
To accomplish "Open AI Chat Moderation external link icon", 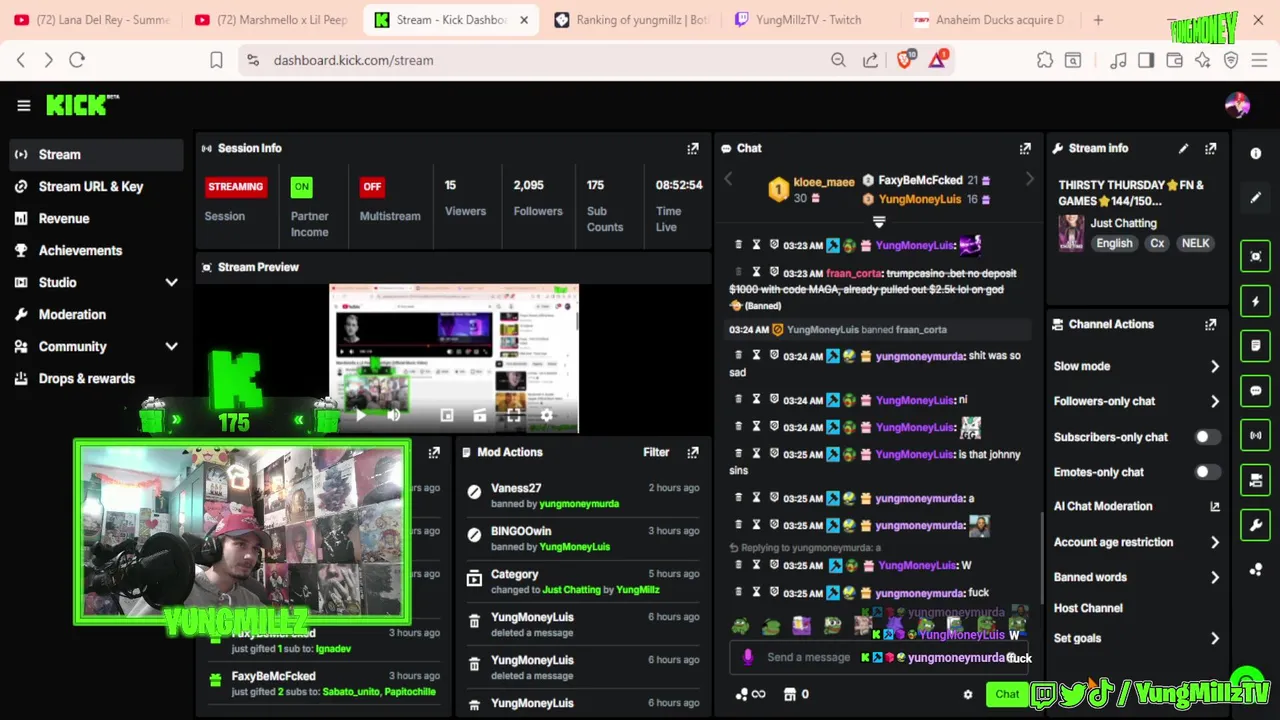I will pyautogui.click(x=1214, y=507).
